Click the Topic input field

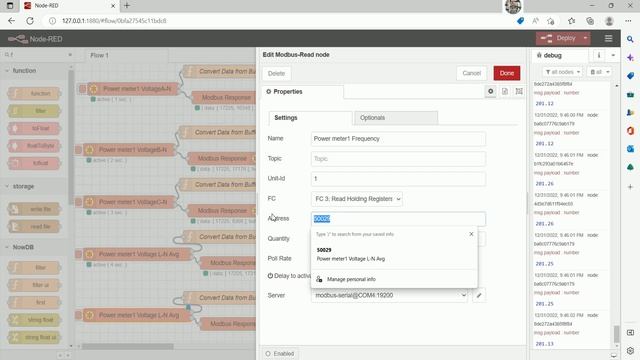click(x=398, y=159)
